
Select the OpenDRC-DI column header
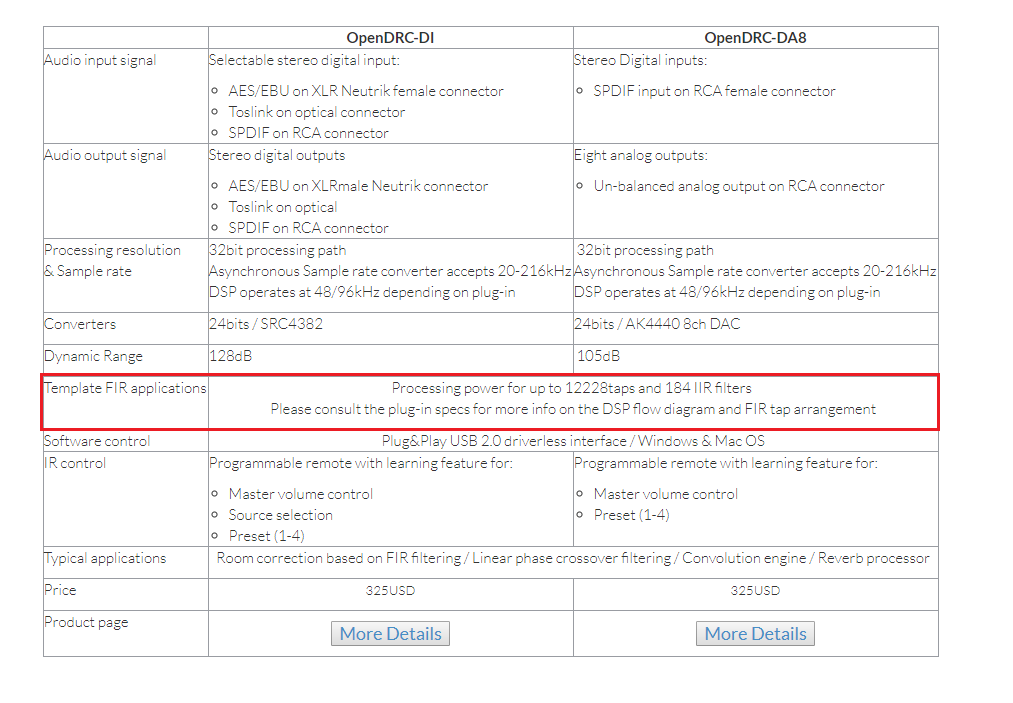390,38
